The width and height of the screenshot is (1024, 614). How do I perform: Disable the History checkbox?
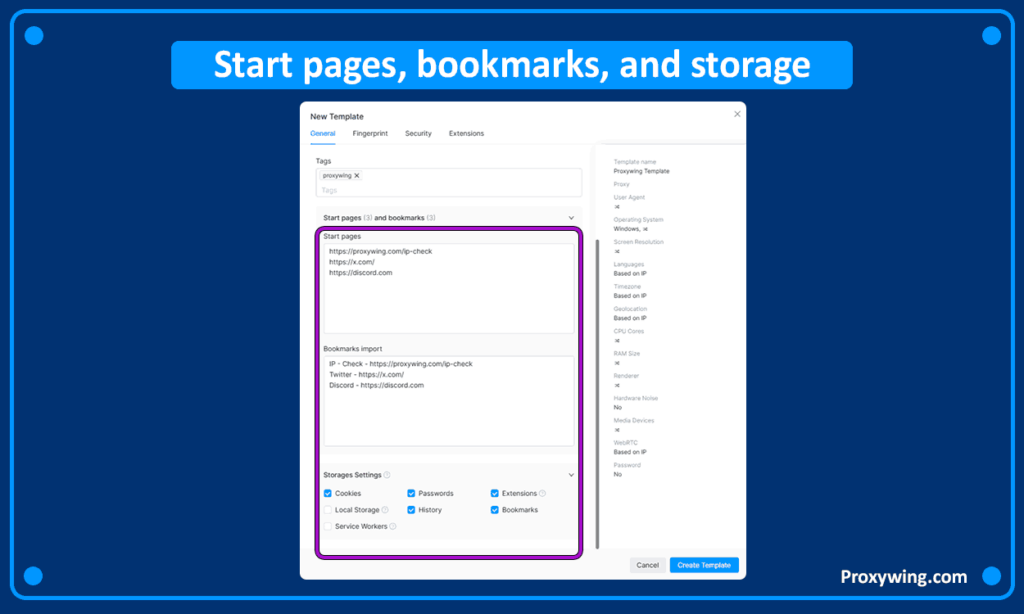[x=411, y=510]
